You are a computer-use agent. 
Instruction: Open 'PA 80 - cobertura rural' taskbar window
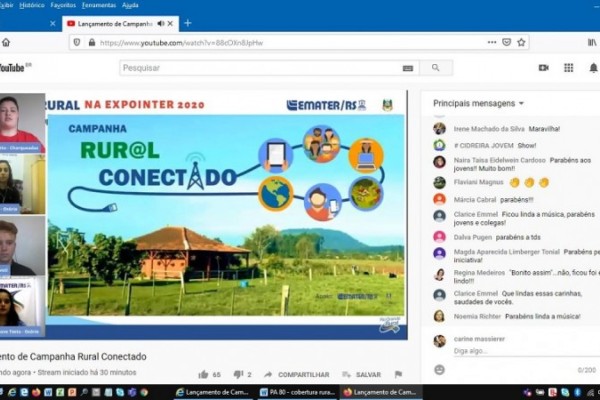pos(296,393)
